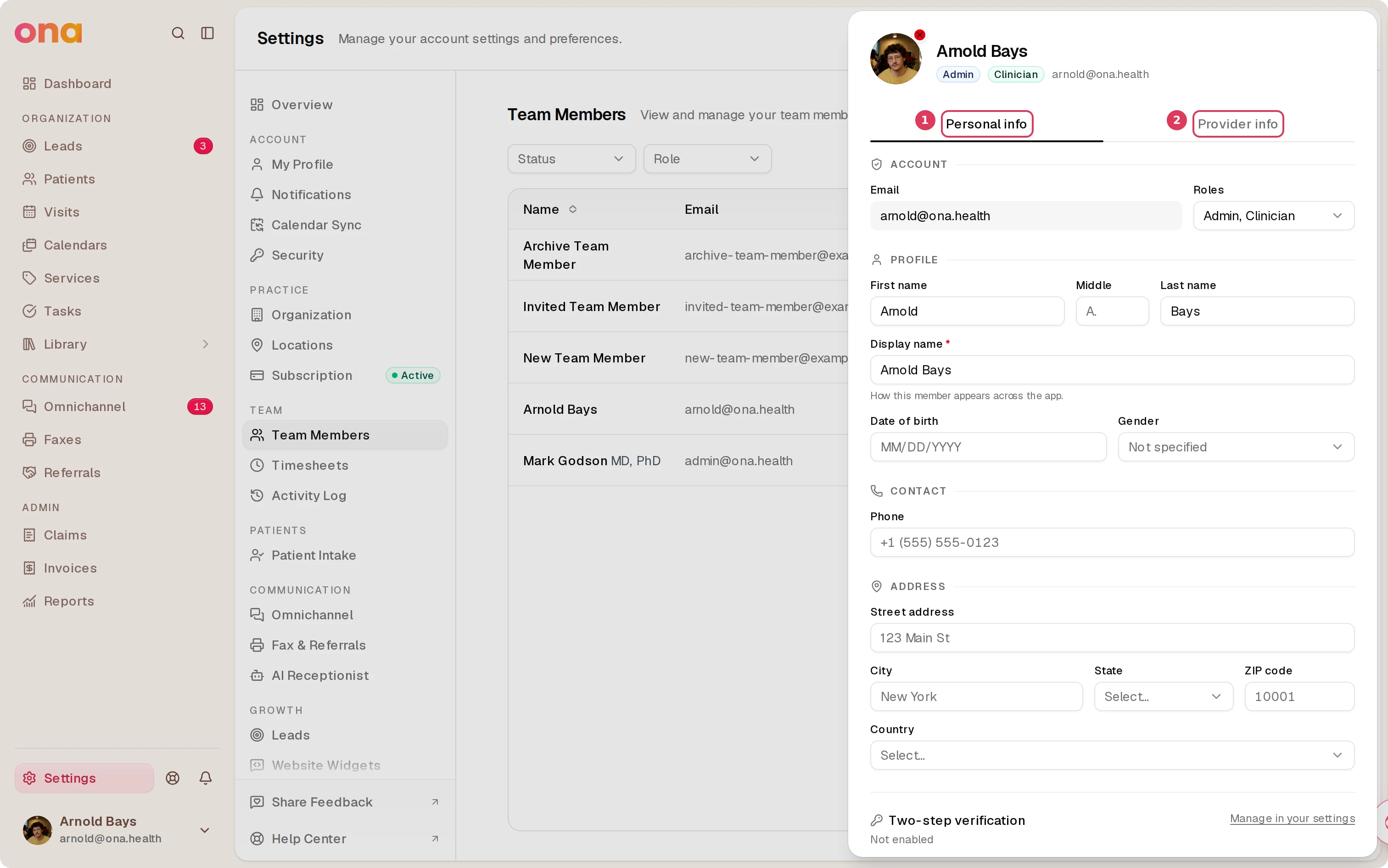The height and width of the screenshot is (868, 1388).
Task: Open the Status filter dropdown
Action: pyautogui.click(x=571, y=159)
